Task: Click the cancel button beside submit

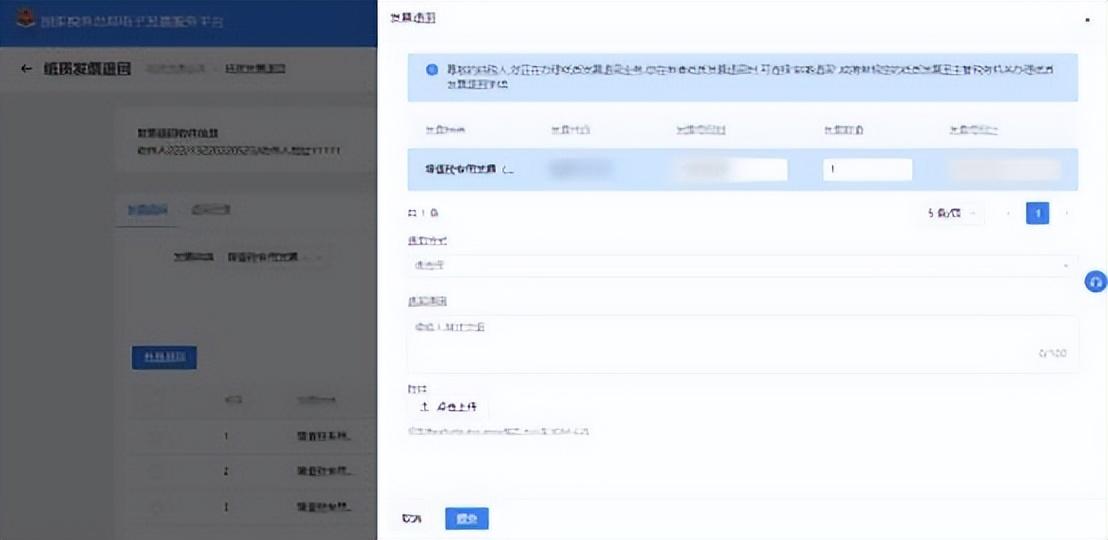Action: tap(411, 519)
